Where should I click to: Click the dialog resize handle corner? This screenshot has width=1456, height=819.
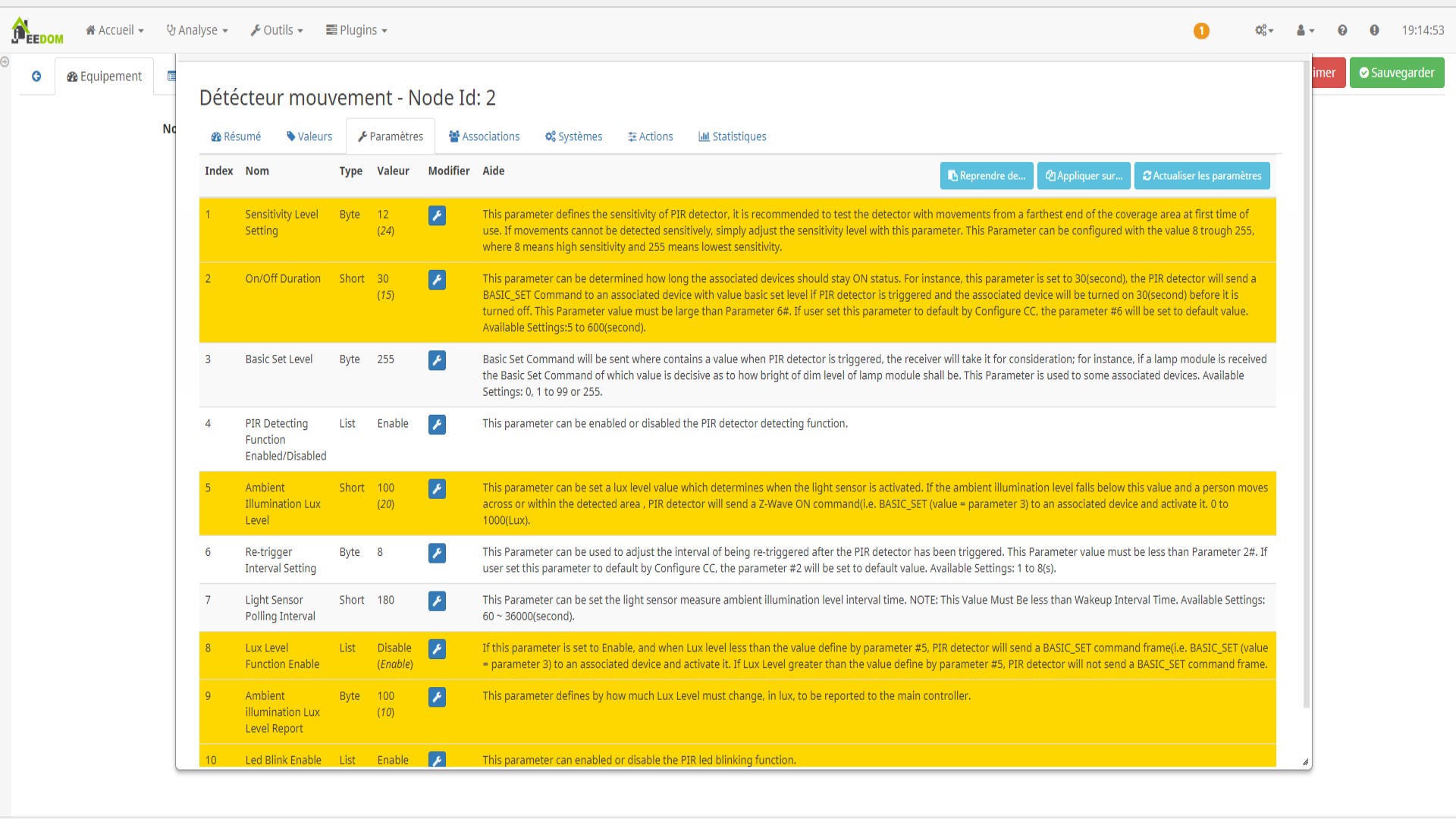(1306, 762)
